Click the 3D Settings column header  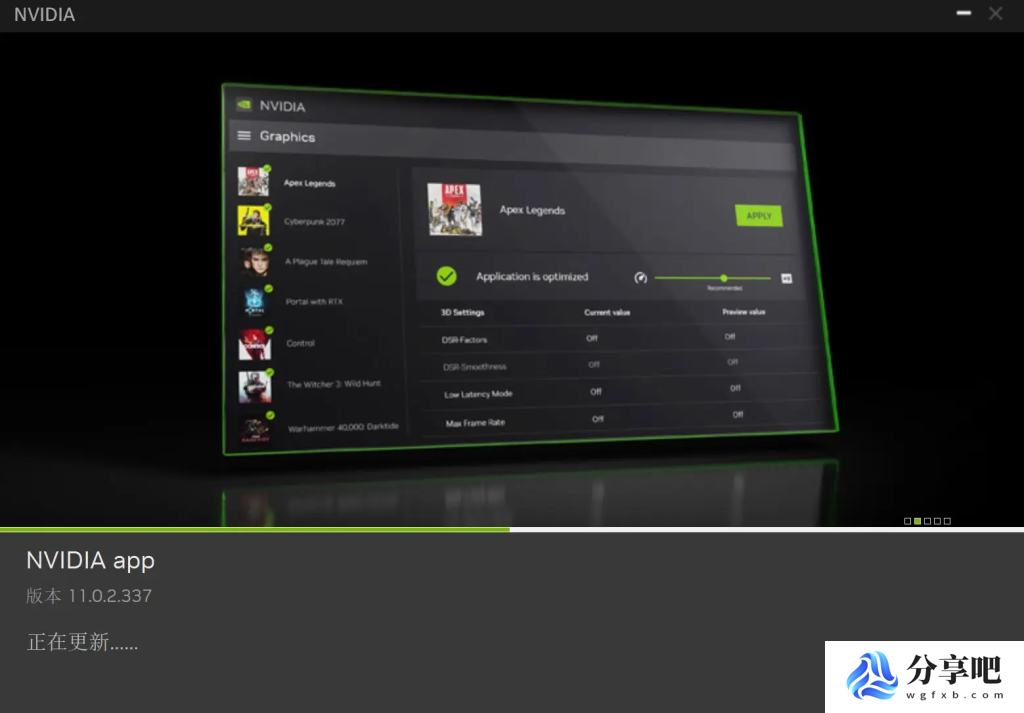pyautogui.click(x=462, y=312)
